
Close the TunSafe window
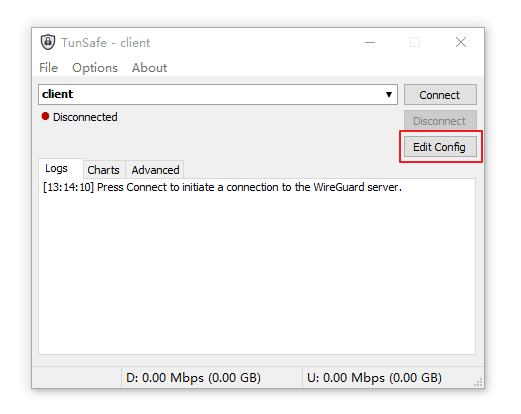461,42
